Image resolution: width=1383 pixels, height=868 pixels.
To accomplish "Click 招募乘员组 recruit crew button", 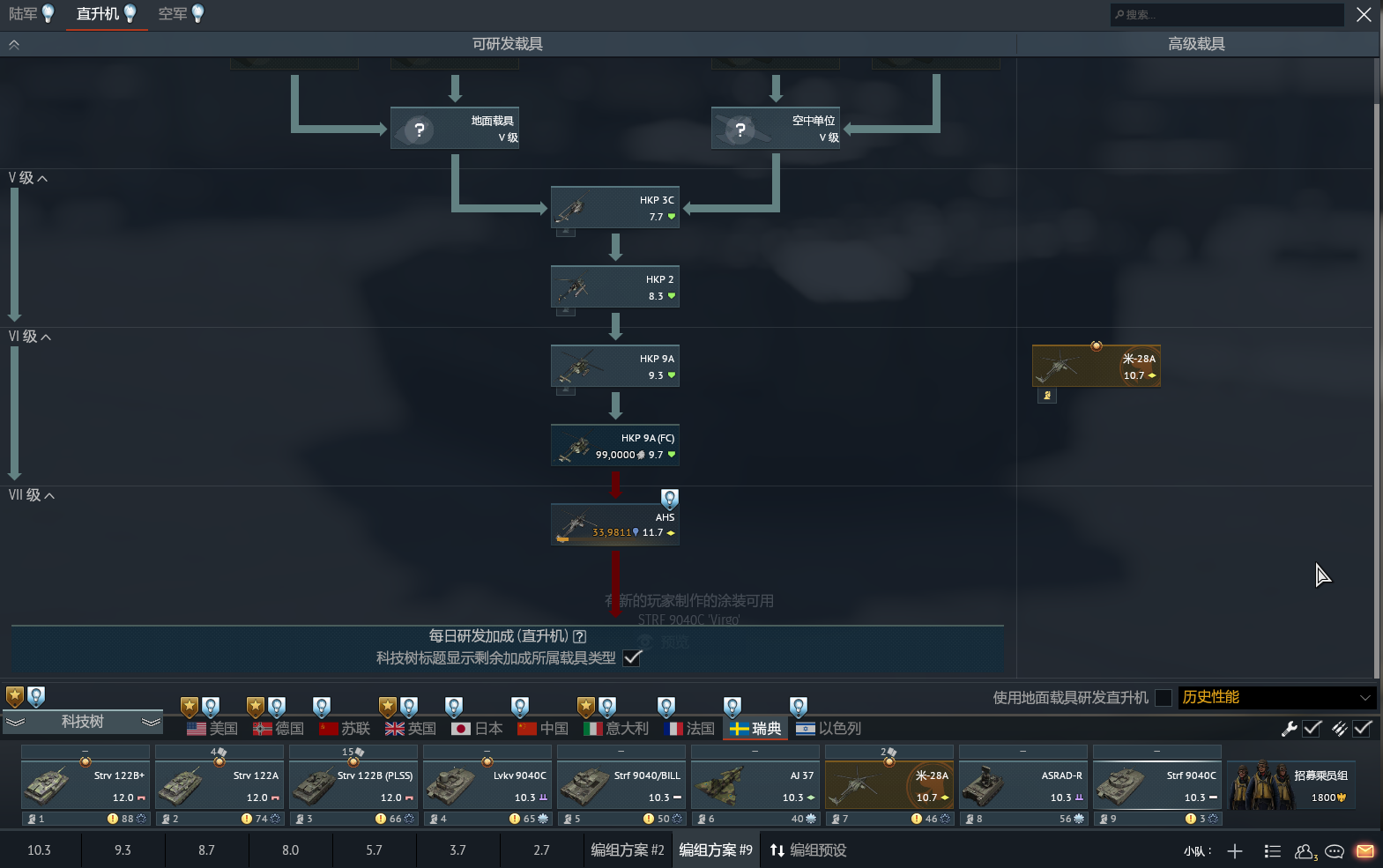I will pyautogui.click(x=1291, y=785).
